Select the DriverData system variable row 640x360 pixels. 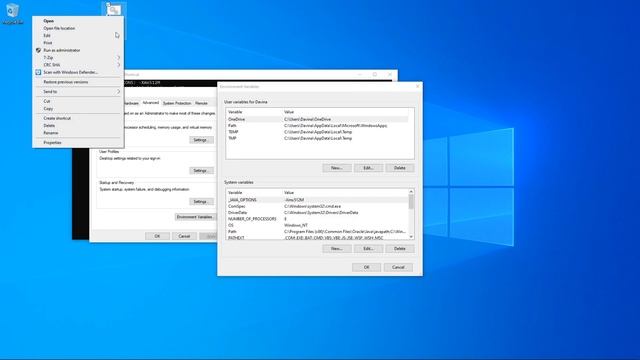coord(317,213)
